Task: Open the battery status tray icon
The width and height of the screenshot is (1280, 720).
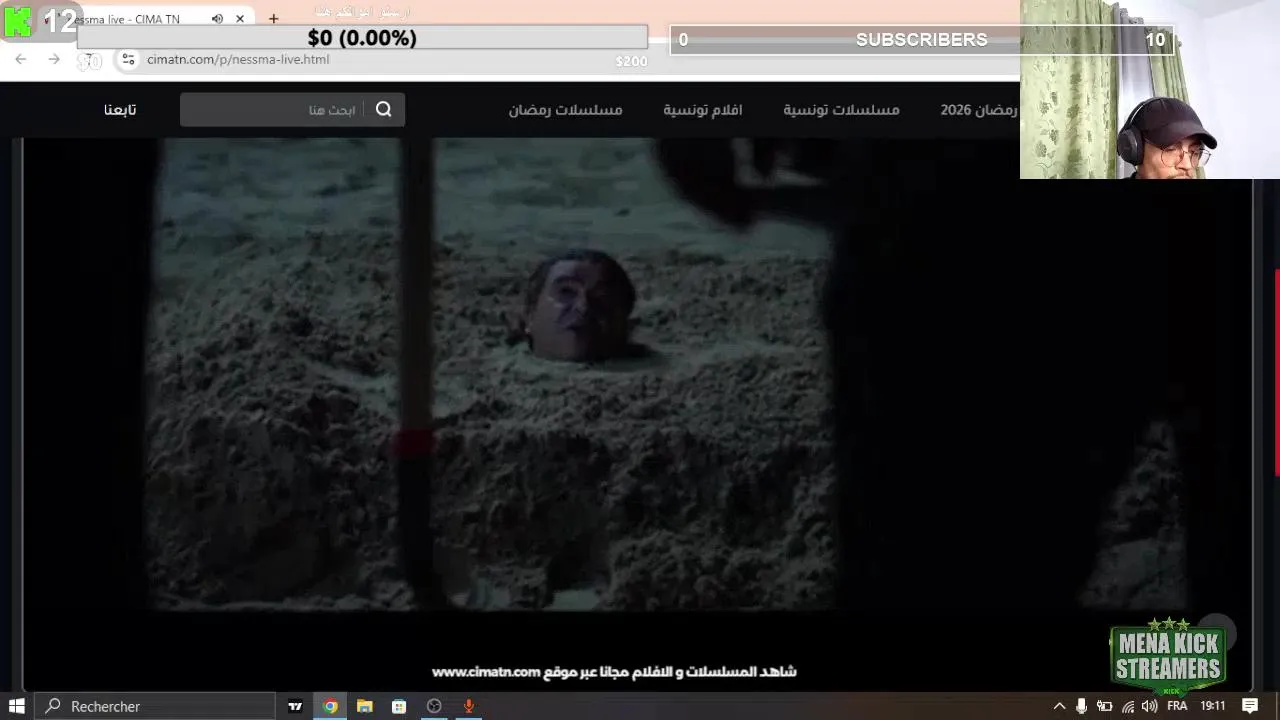Action: click(x=1105, y=706)
